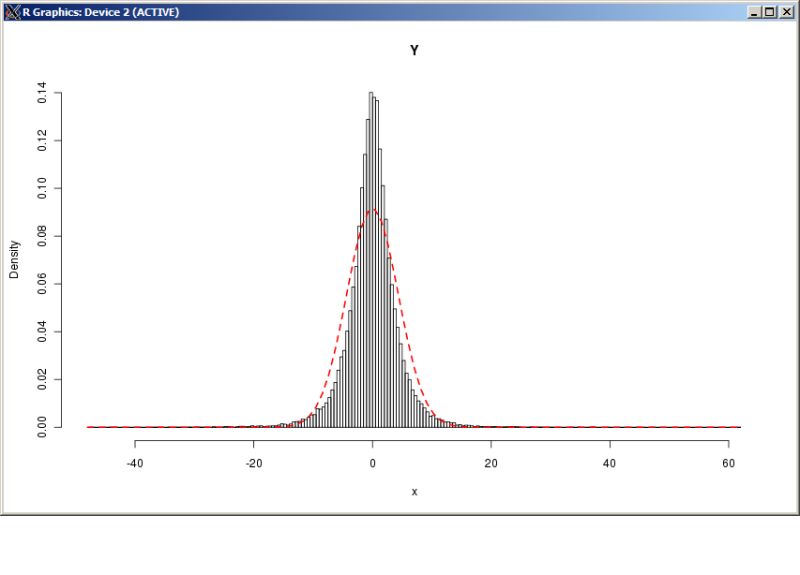Maximize the R Graphics Device 2 window
800x575 pixels.
770,12
